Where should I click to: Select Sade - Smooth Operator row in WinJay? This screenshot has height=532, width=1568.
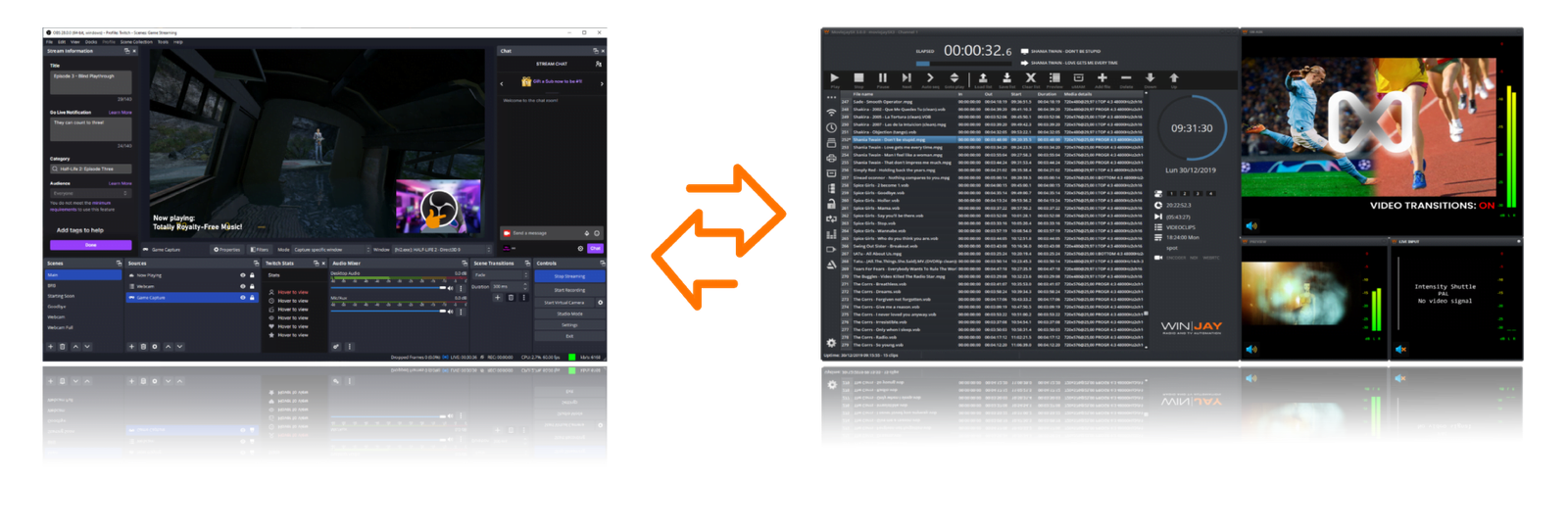click(992, 102)
